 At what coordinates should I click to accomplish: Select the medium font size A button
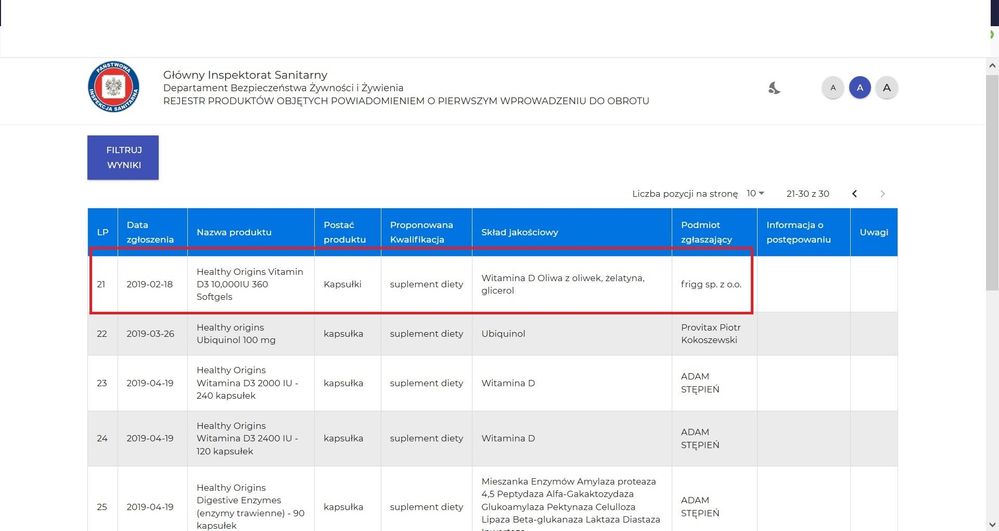(859, 88)
